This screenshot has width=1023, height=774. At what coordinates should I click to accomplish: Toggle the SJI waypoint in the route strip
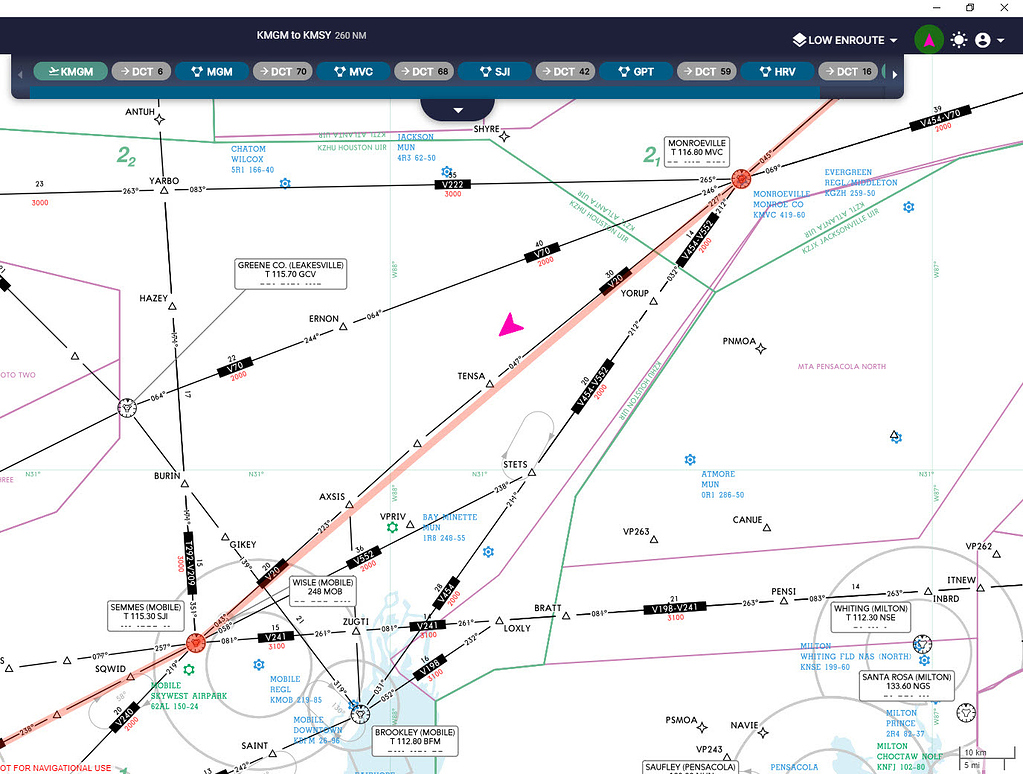pyautogui.click(x=495, y=71)
